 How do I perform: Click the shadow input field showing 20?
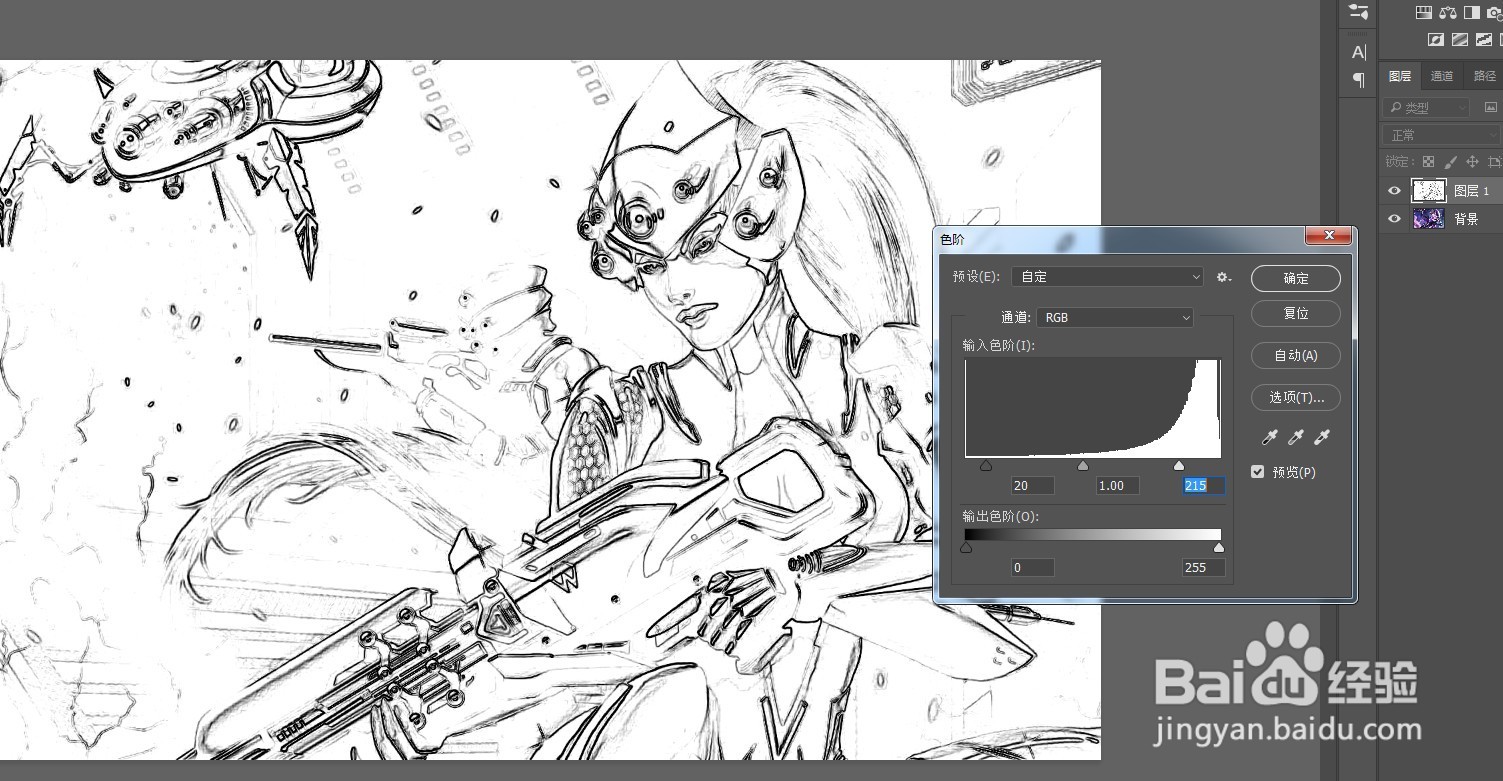[1032, 485]
